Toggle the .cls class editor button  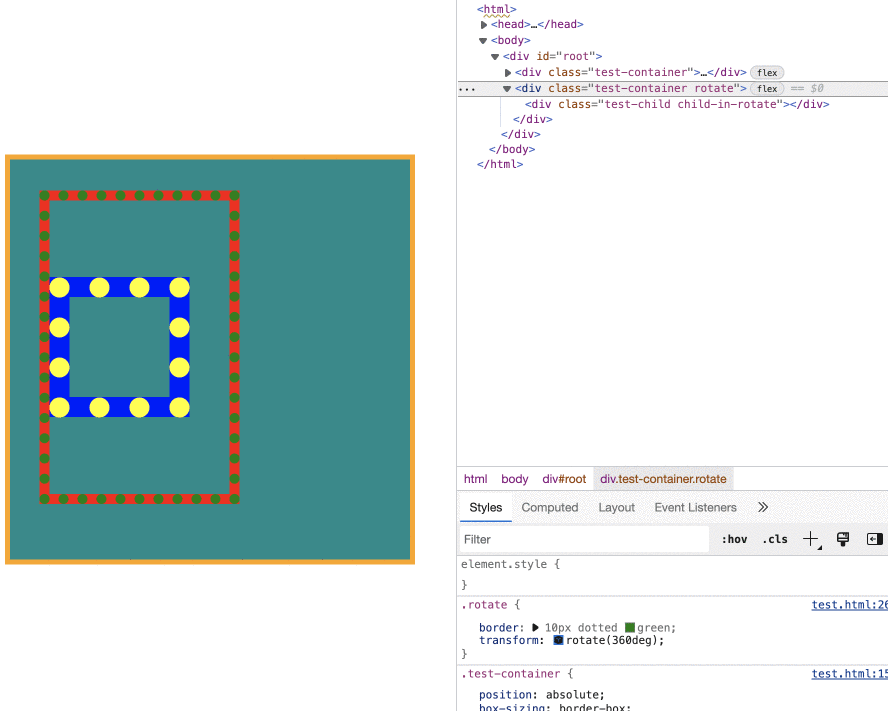point(775,539)
